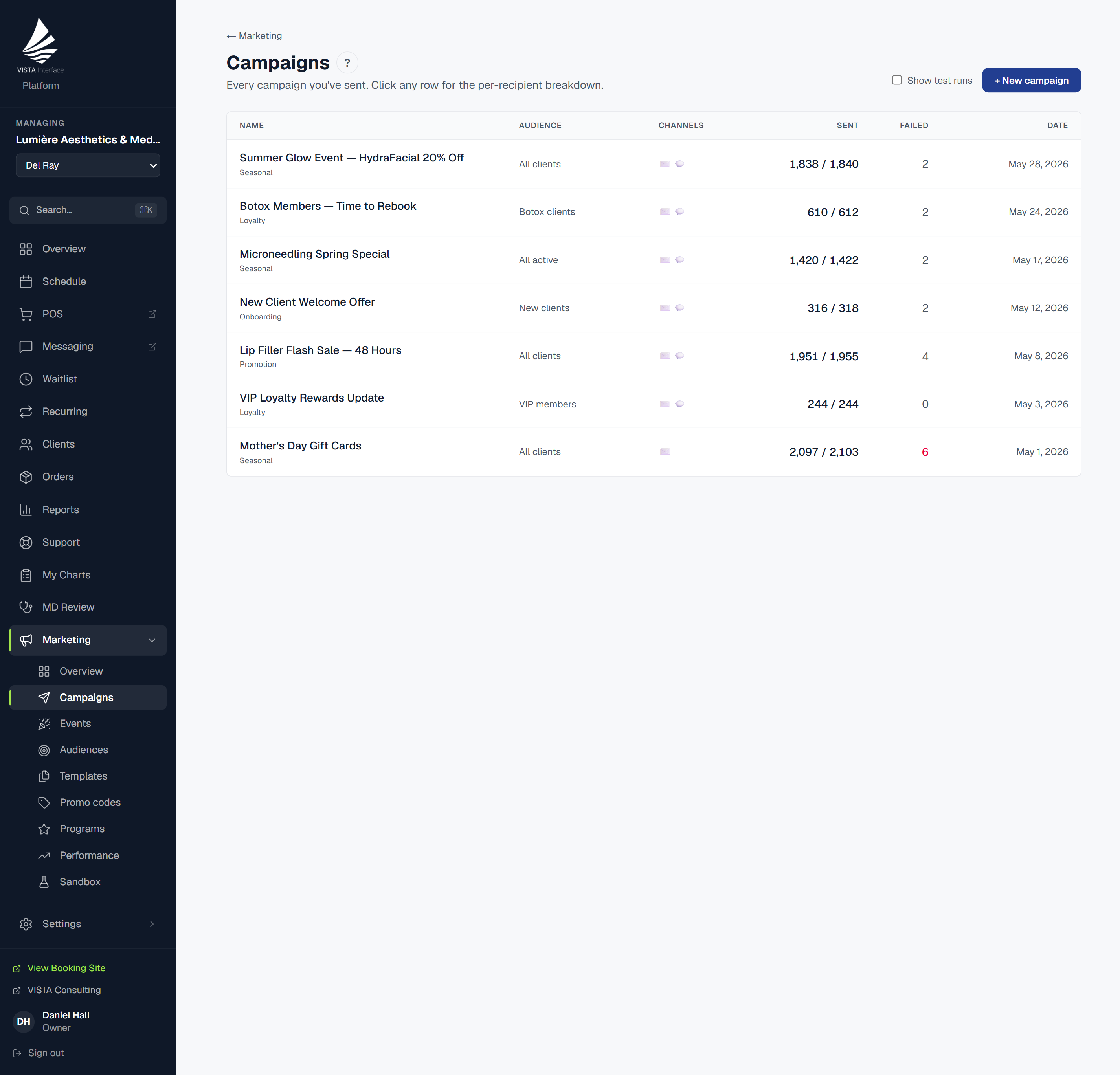Click the Marketing megaphone icon
1120x1075 pixels.
tap(26, 640)
